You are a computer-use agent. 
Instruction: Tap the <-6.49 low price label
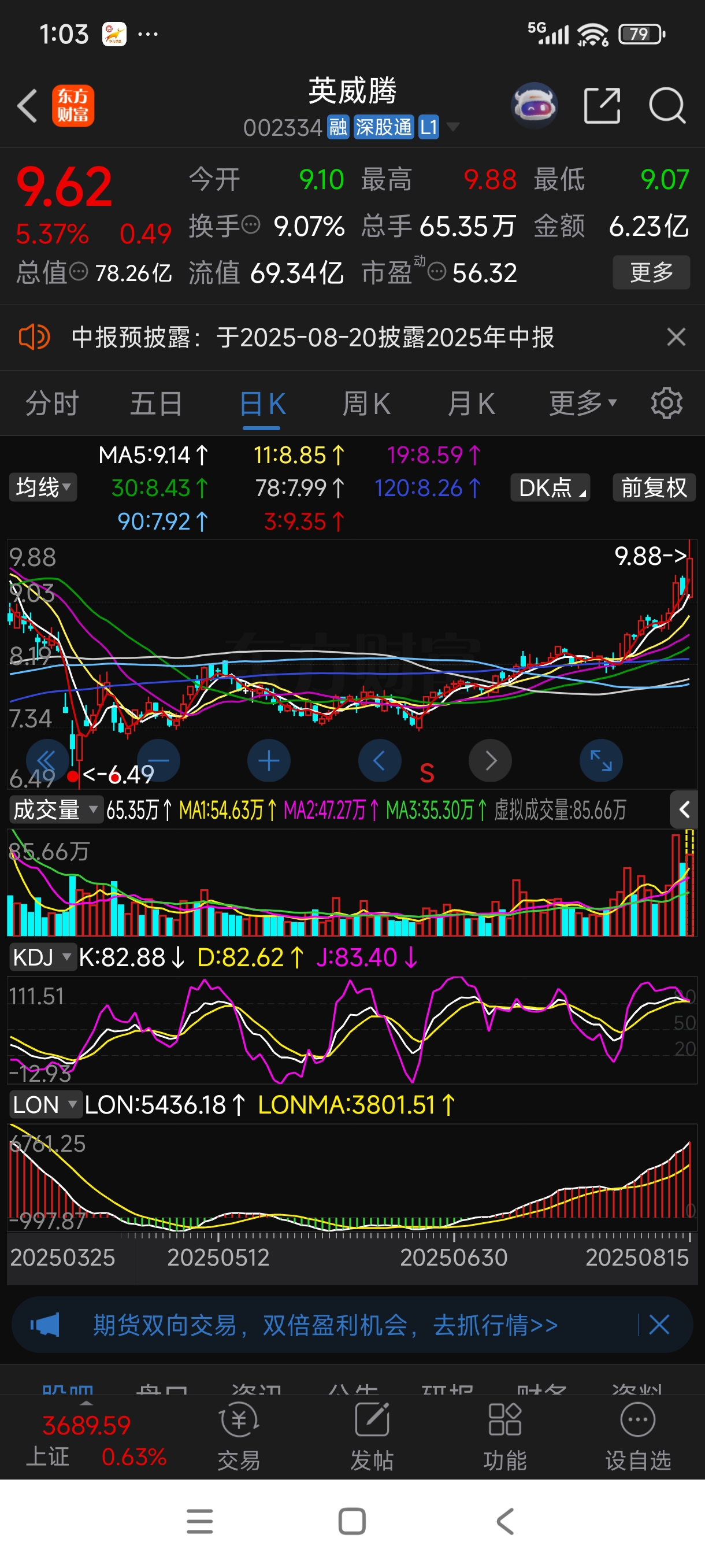point(118,774)
